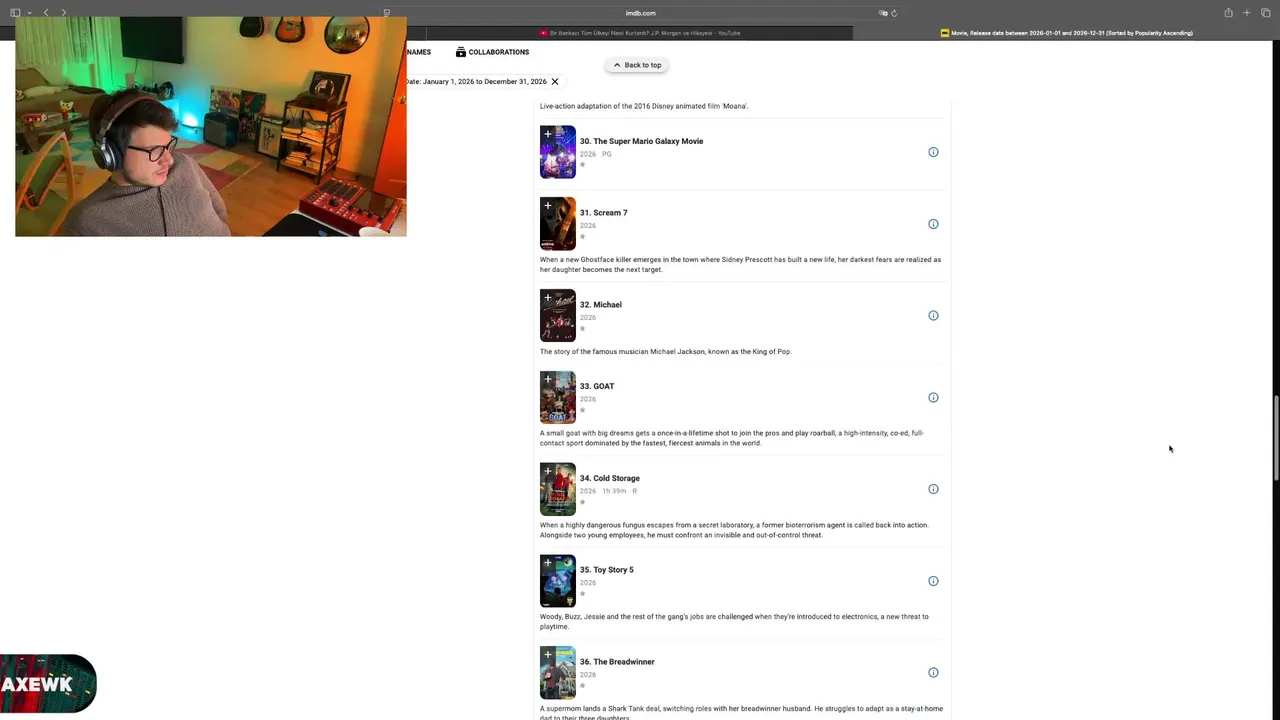Add Scream 7 to watchlist ribbon
This screenshot has width=1280, height=720.
pos(547,205)
